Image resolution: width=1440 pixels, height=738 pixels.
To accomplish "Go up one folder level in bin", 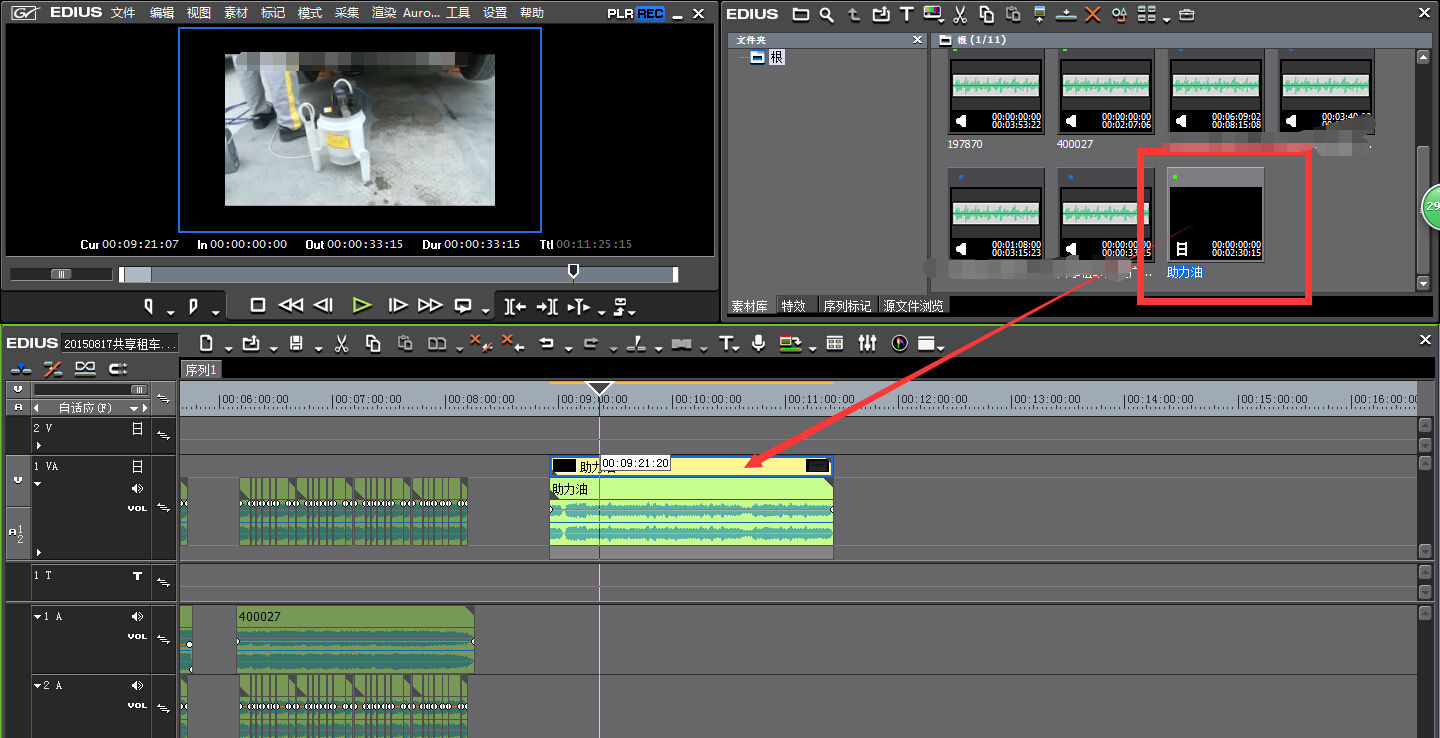I will coord(853,14).
